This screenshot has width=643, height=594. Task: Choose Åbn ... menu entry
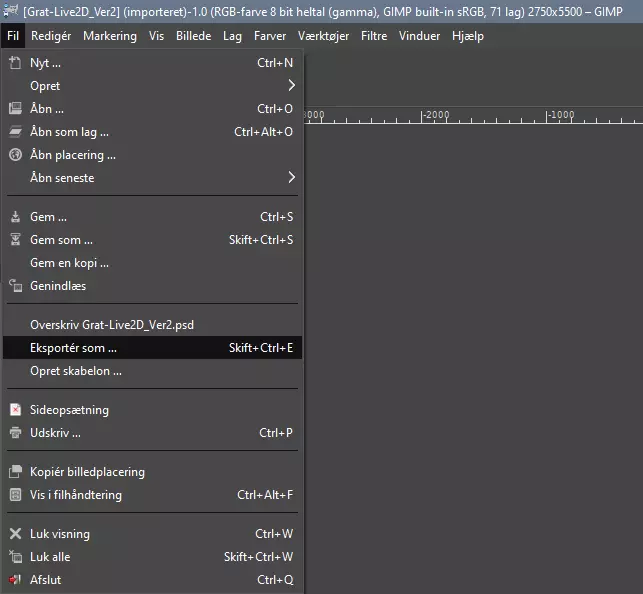click(x=152, y=109)
